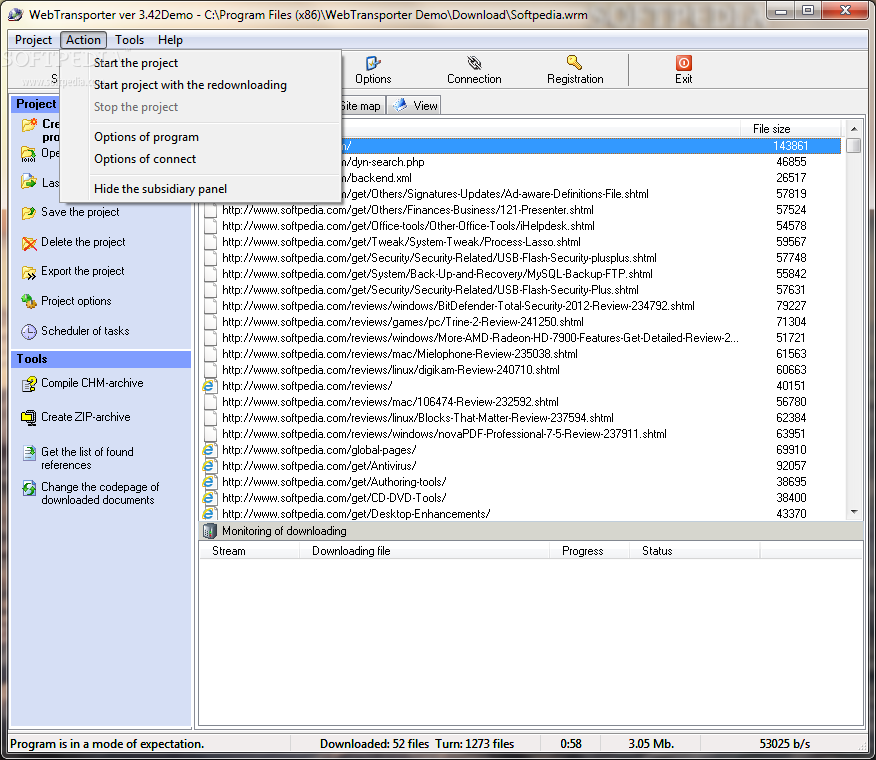Screen dimensions: 876x760
Task: Click the Delete the project link
Action: 83,242
